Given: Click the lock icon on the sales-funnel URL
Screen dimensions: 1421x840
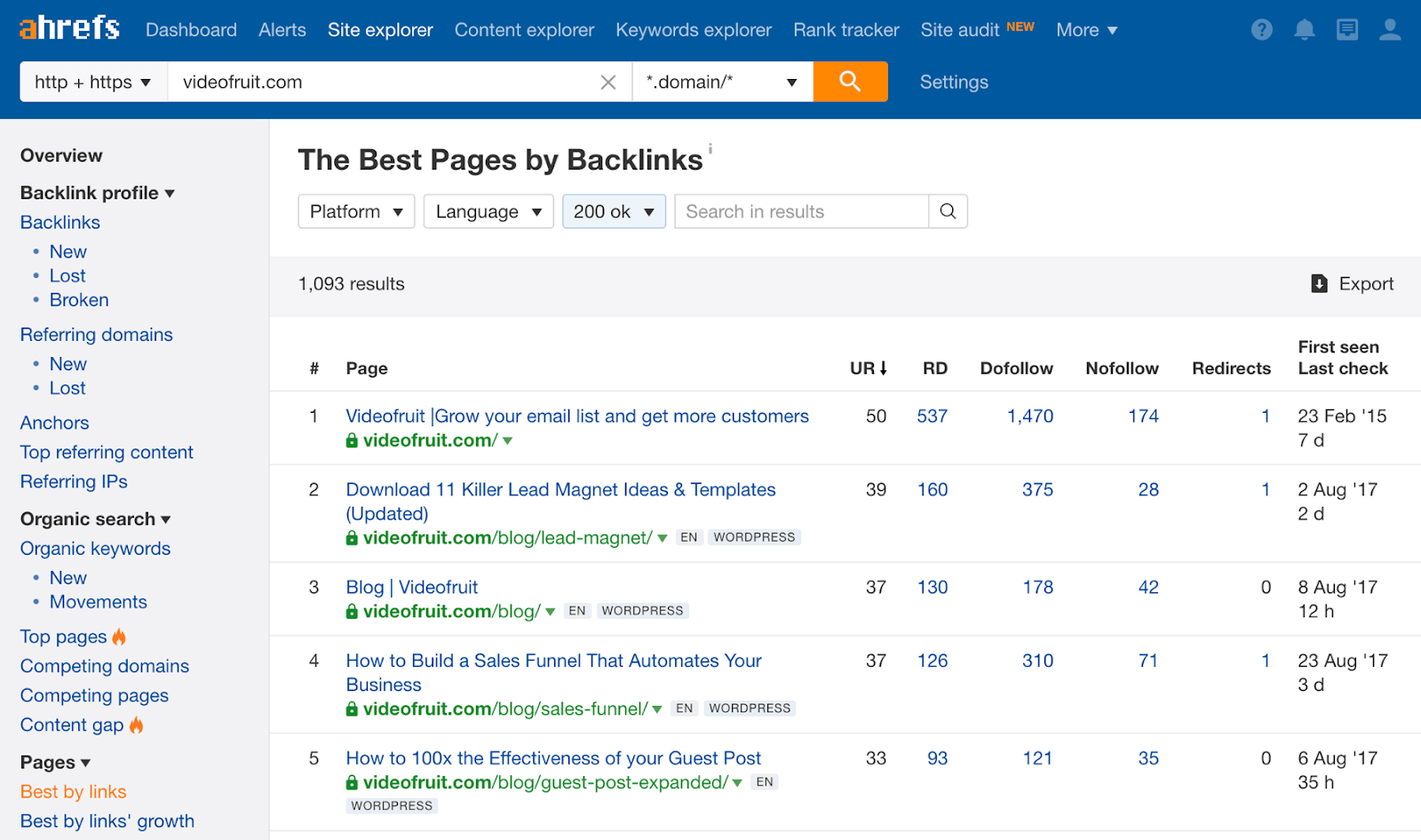Looking at the screenshot, I should [352, 709].
